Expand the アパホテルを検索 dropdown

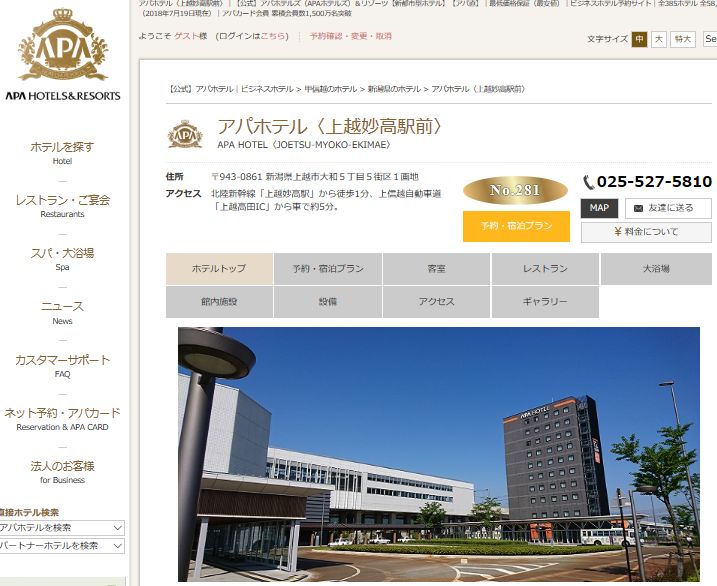tap(62, 528)
